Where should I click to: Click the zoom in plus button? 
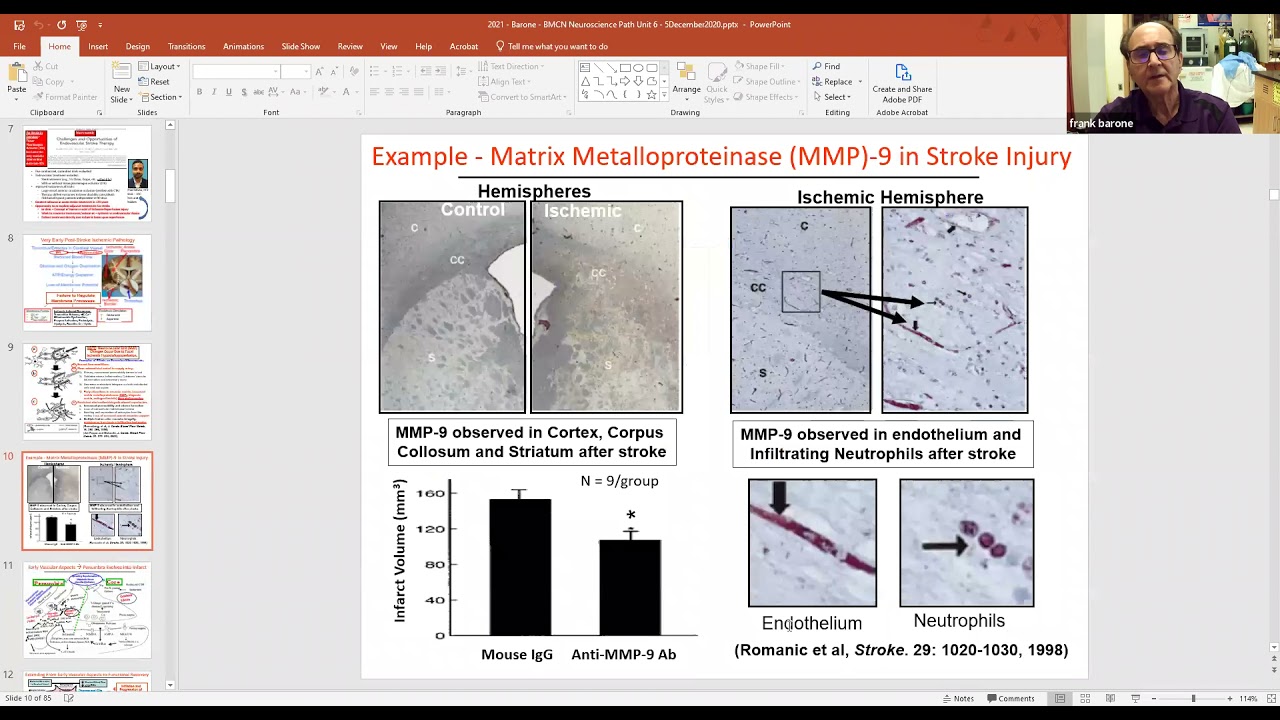click(1229, 698)
